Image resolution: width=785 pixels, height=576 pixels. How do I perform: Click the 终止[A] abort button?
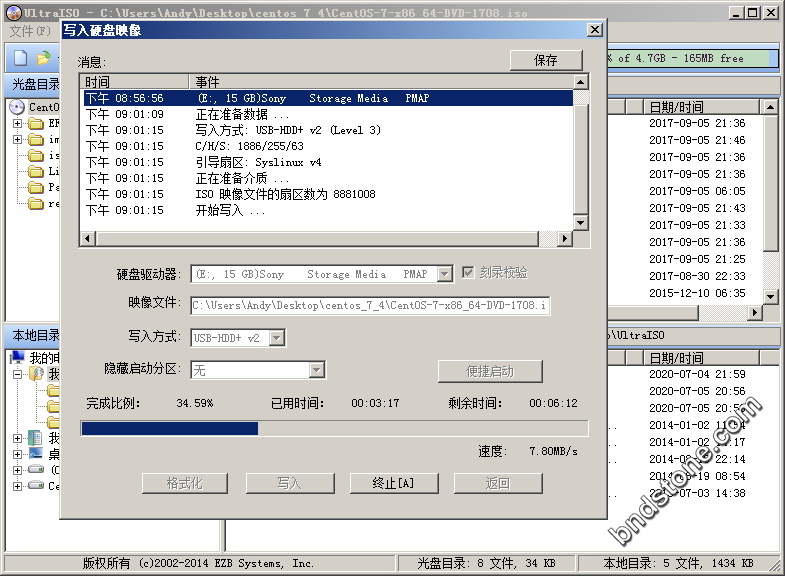pos(394,483)
